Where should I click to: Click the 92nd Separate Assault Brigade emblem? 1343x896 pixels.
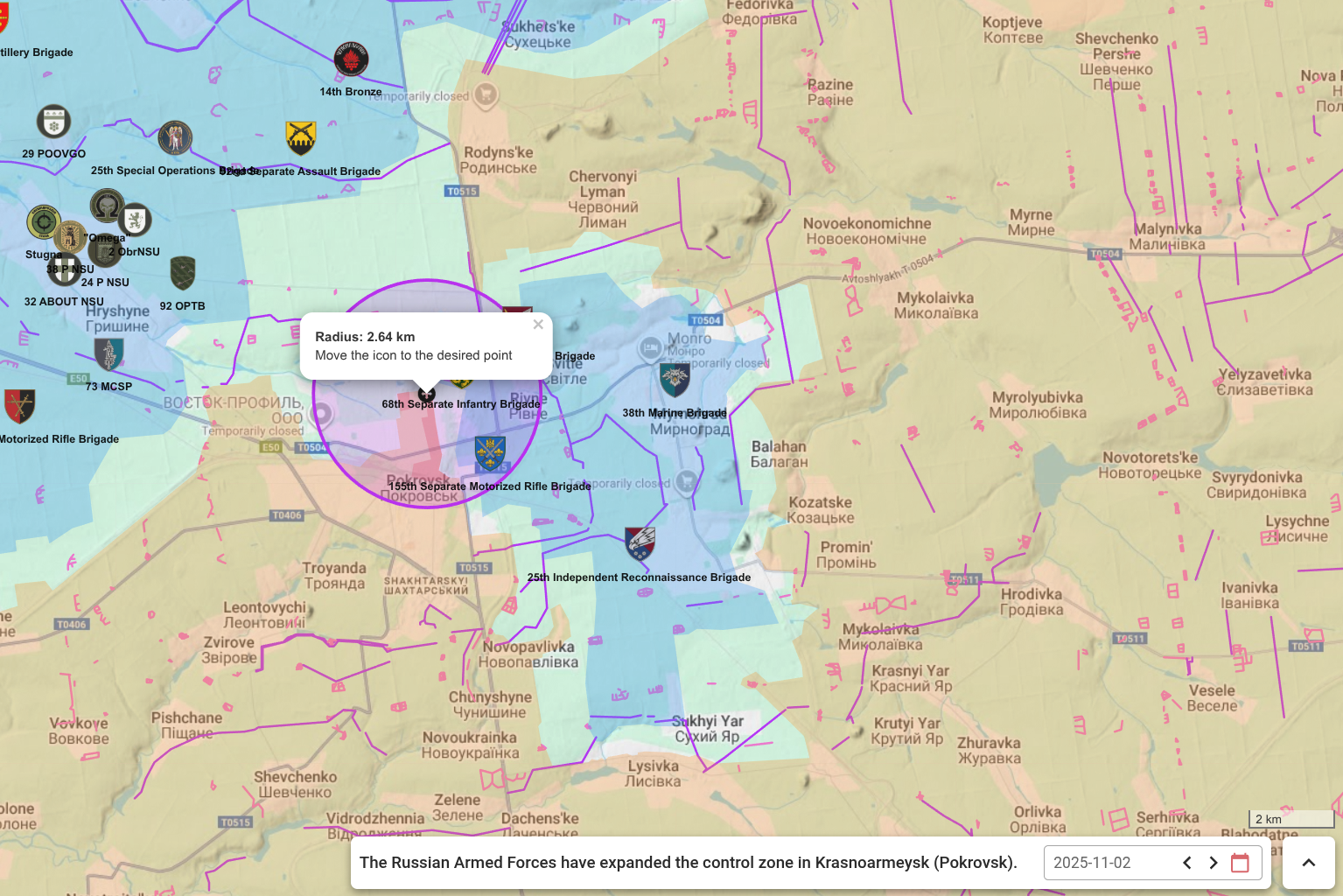[x=301, y=138]
